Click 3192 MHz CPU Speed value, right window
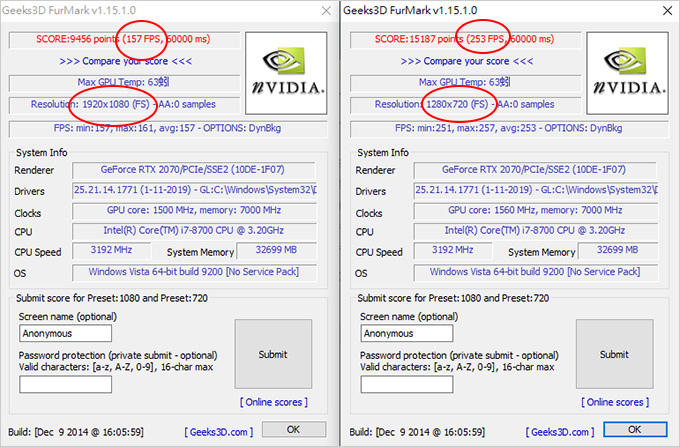Image resolution: width=680 pixels, height=447 pixels. point(453,250)
